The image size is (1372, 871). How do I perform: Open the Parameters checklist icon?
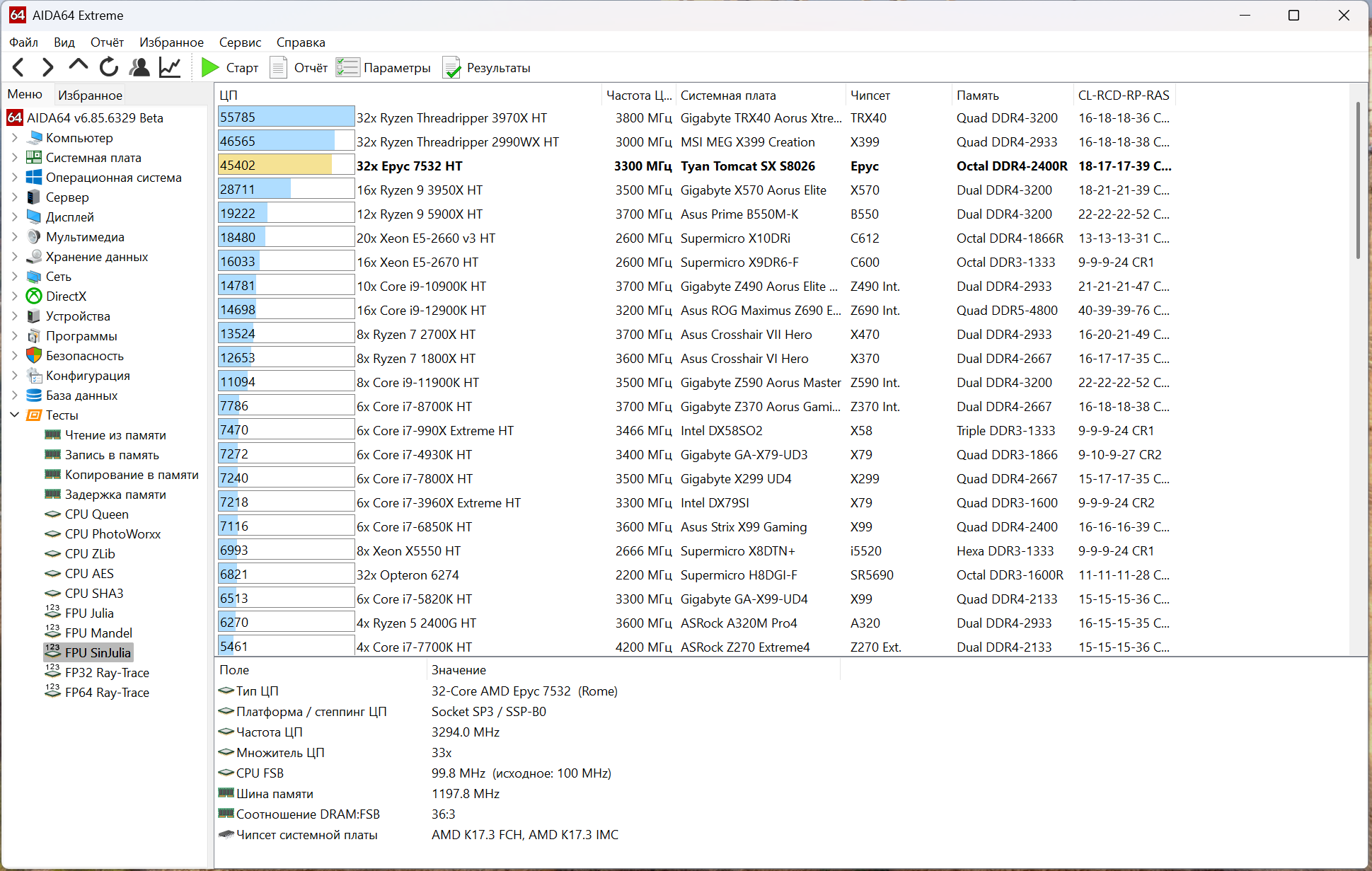(347, 67)
